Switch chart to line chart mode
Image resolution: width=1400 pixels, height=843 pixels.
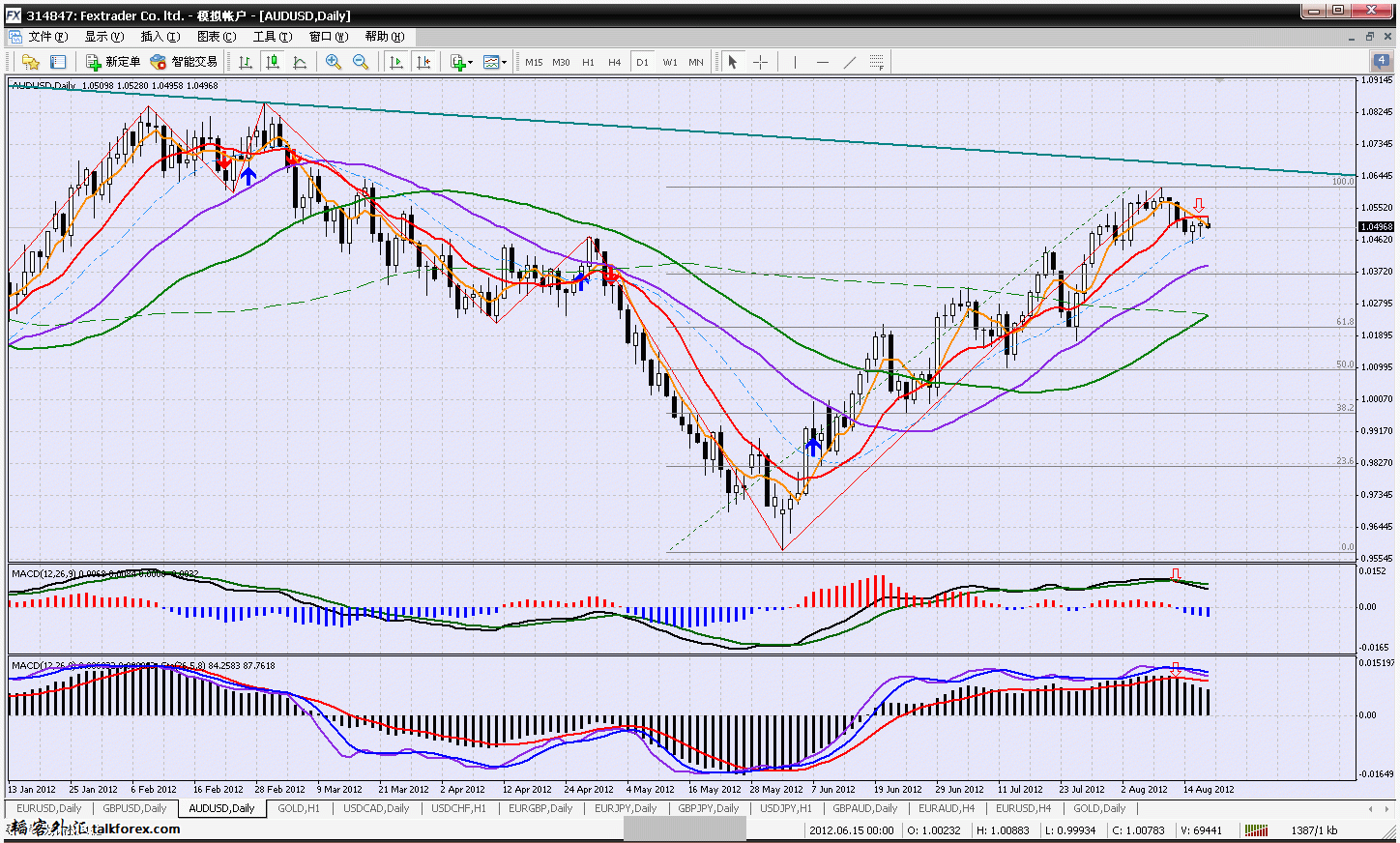300,62
